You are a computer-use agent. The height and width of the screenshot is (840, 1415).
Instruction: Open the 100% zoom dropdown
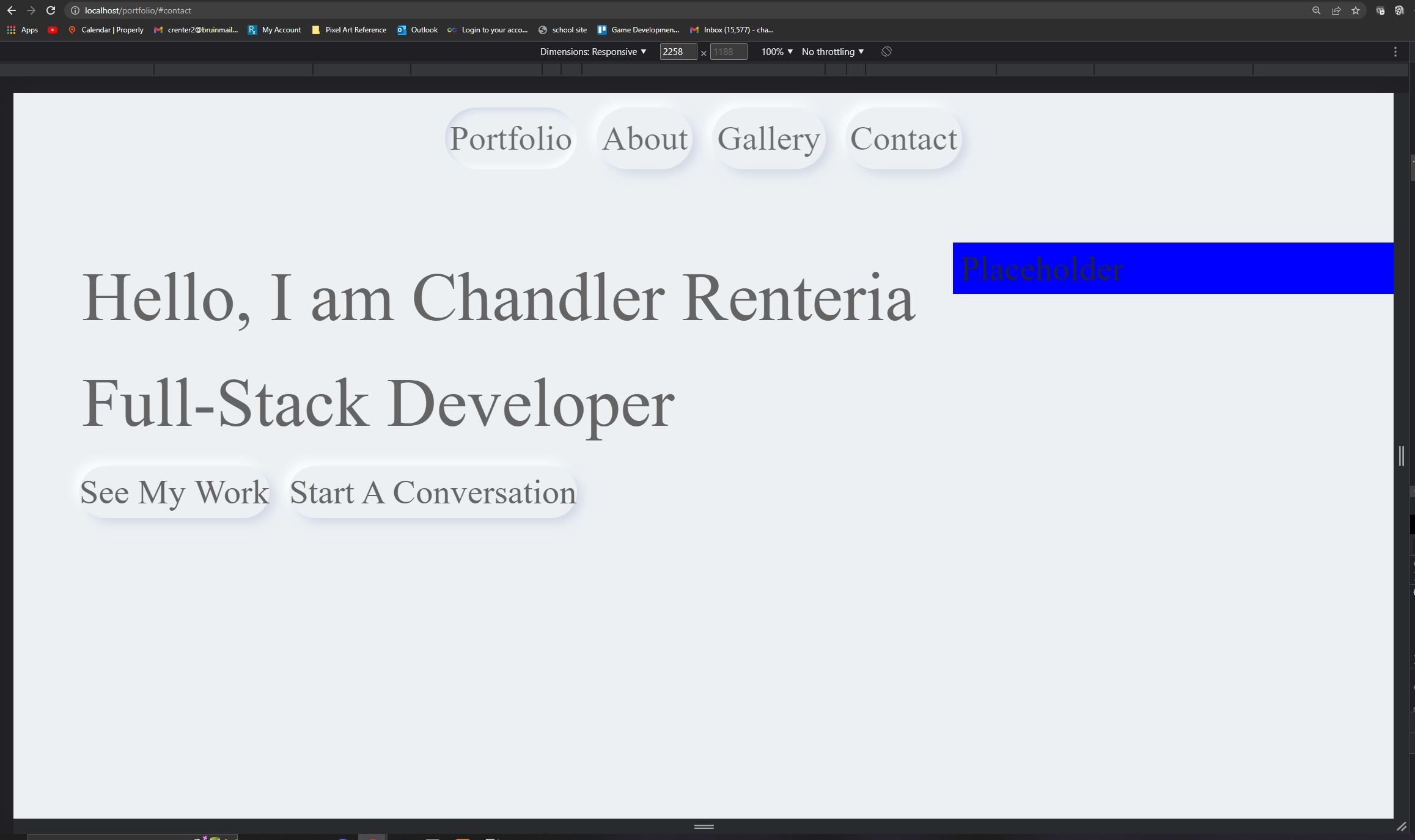pyautogui.click(x=777, y=52)
